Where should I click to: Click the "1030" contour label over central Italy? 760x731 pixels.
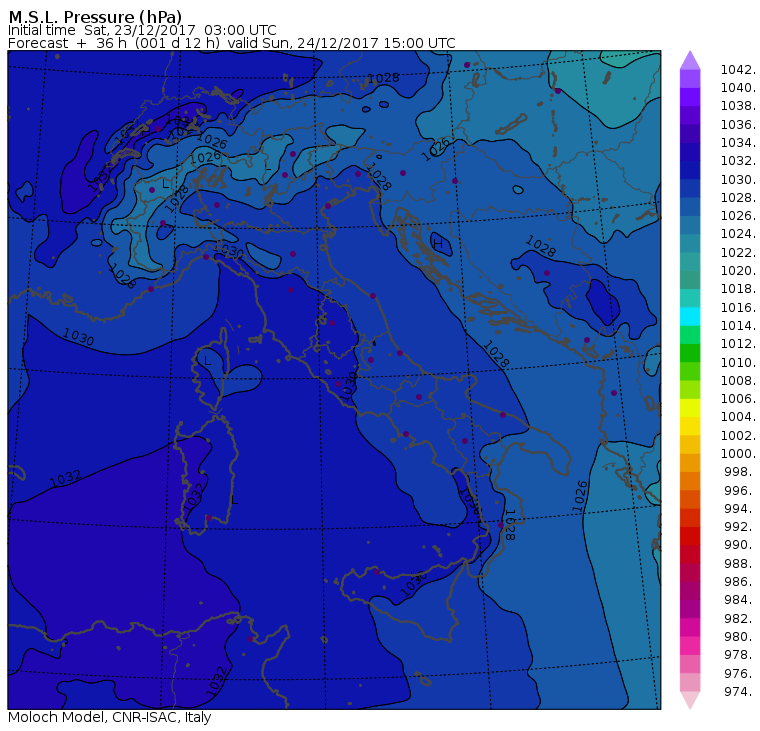point(348,386)
